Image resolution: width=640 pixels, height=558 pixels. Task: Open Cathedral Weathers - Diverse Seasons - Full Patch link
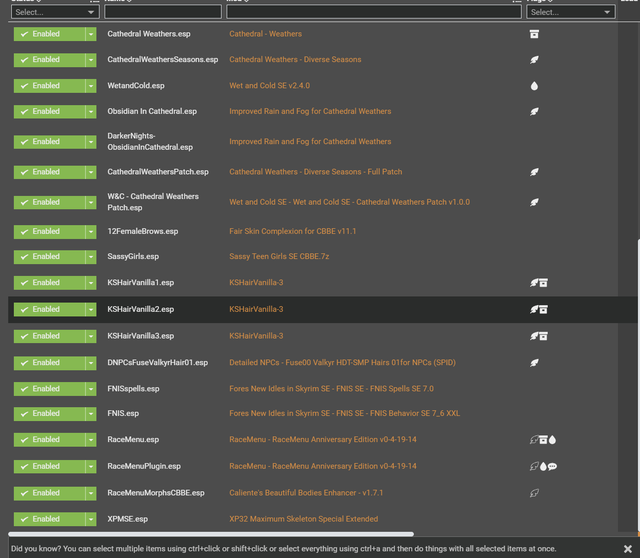click(x=316, y=172)
